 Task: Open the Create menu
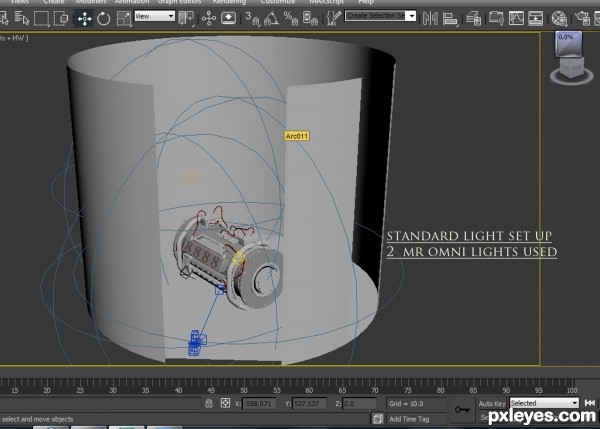point(54,2)
